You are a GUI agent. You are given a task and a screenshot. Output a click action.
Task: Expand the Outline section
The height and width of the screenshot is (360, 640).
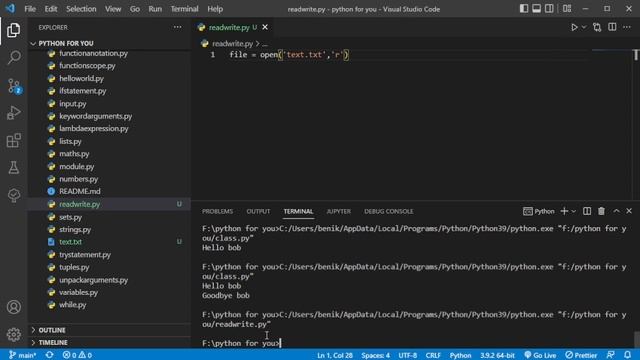109,330
